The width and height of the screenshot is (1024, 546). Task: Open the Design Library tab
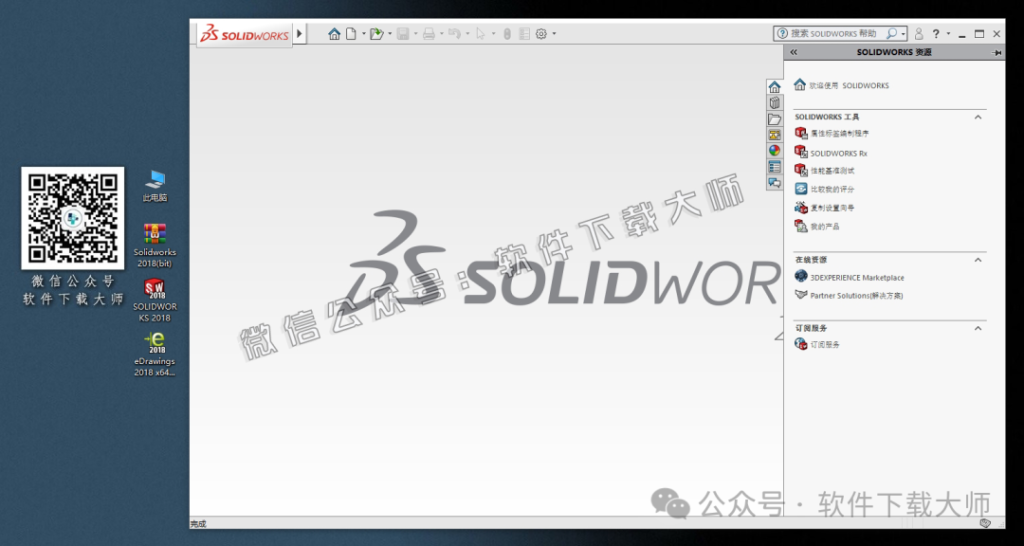775,103
